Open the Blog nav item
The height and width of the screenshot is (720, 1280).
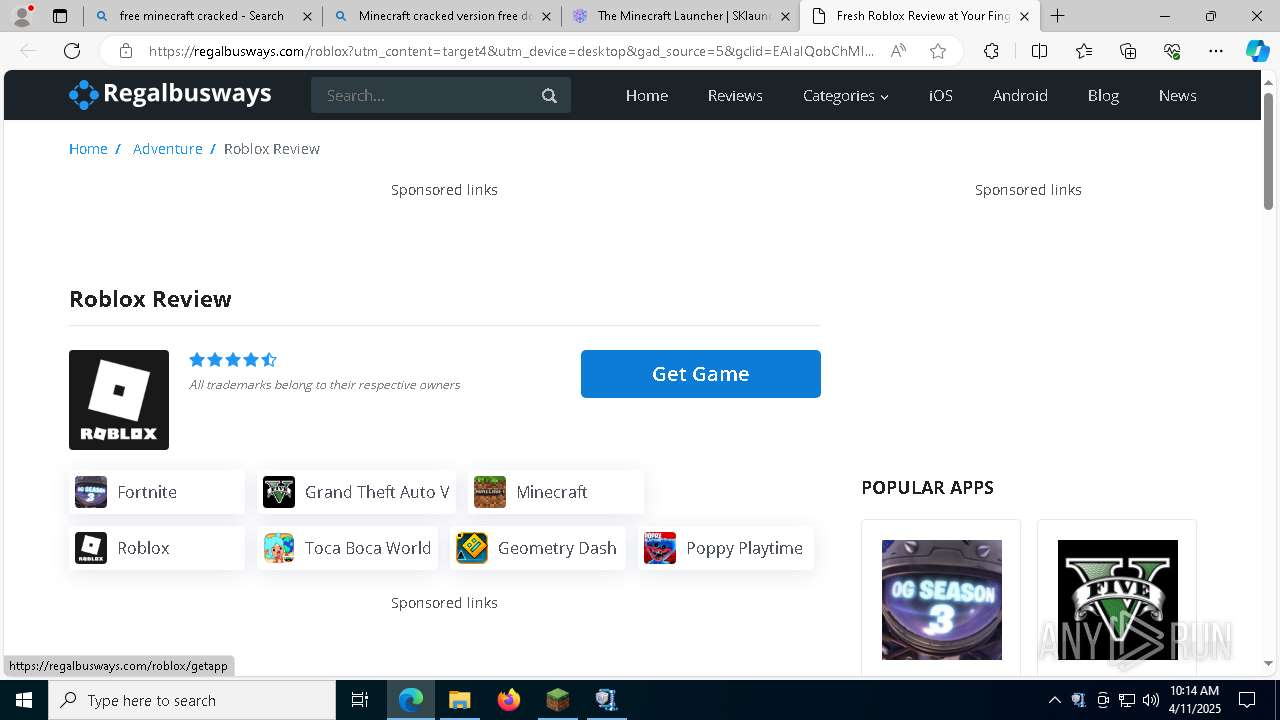pos(1103,96)
